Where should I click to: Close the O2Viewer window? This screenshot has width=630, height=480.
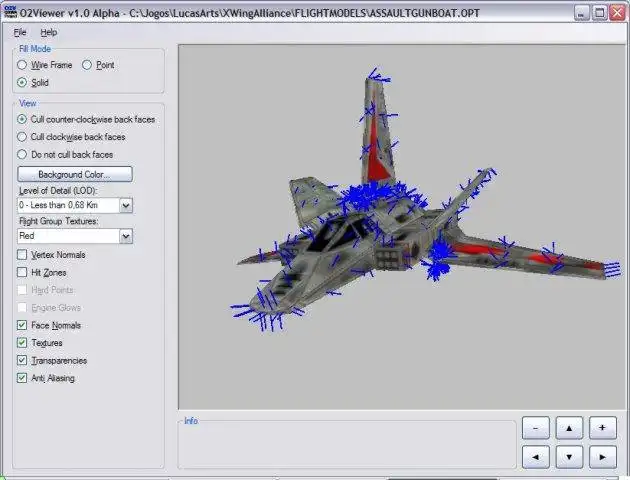click(x=618, y=13)
